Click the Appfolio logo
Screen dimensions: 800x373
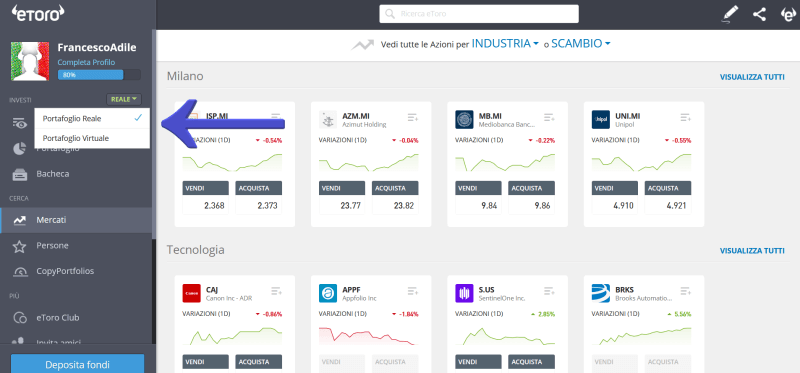(328, 293)
